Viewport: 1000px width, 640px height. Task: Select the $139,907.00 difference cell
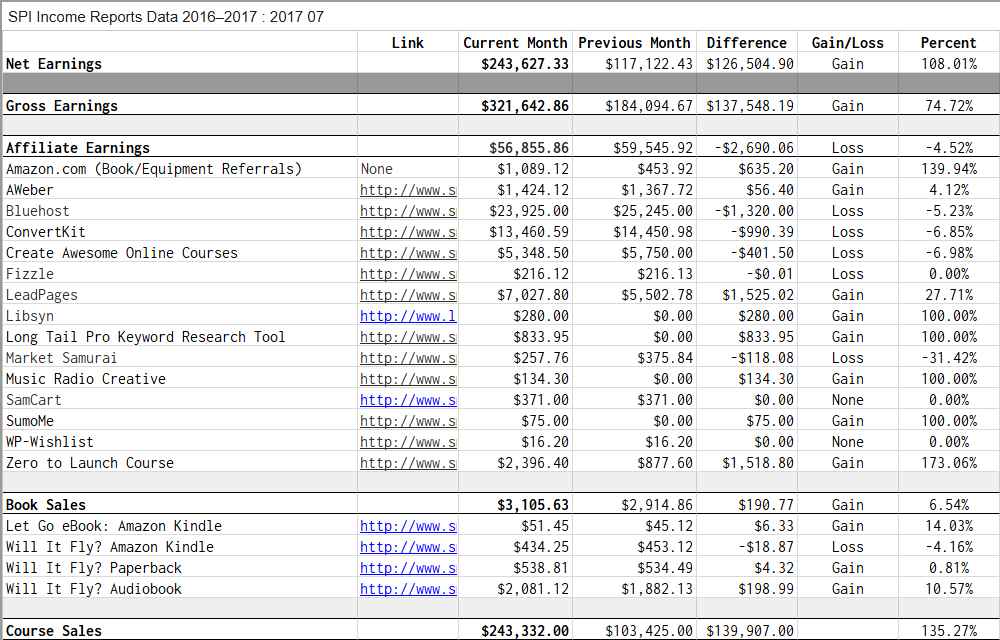[x=750, y=631]
